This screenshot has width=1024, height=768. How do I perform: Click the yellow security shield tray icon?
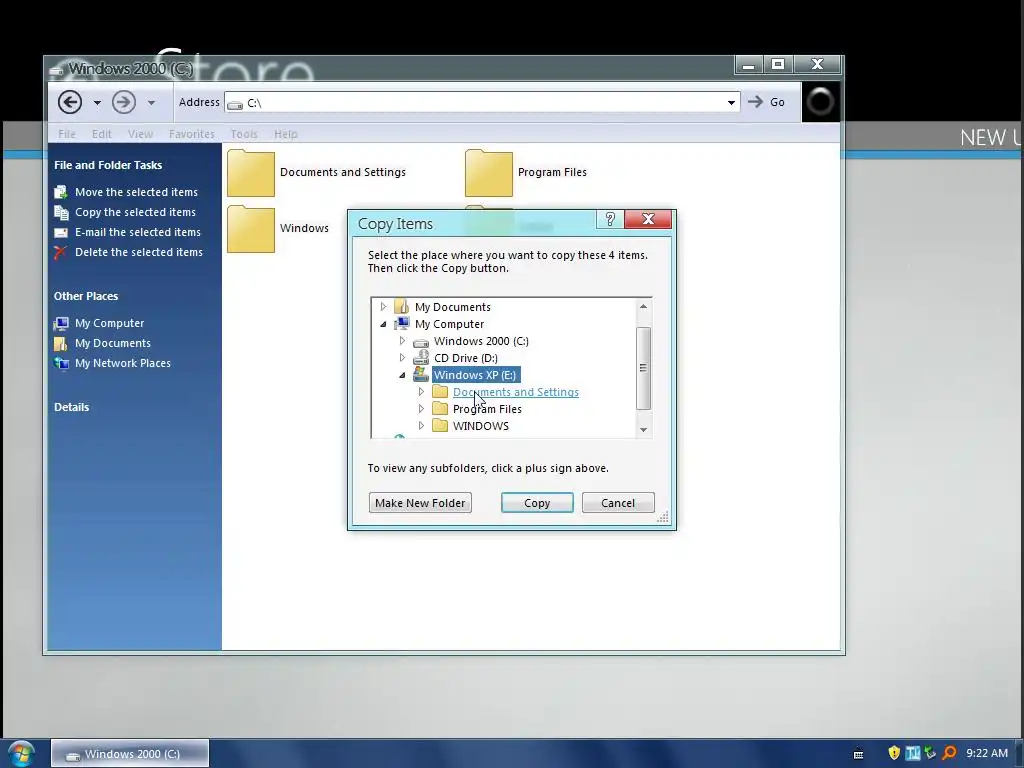click(x=893, y=753)
